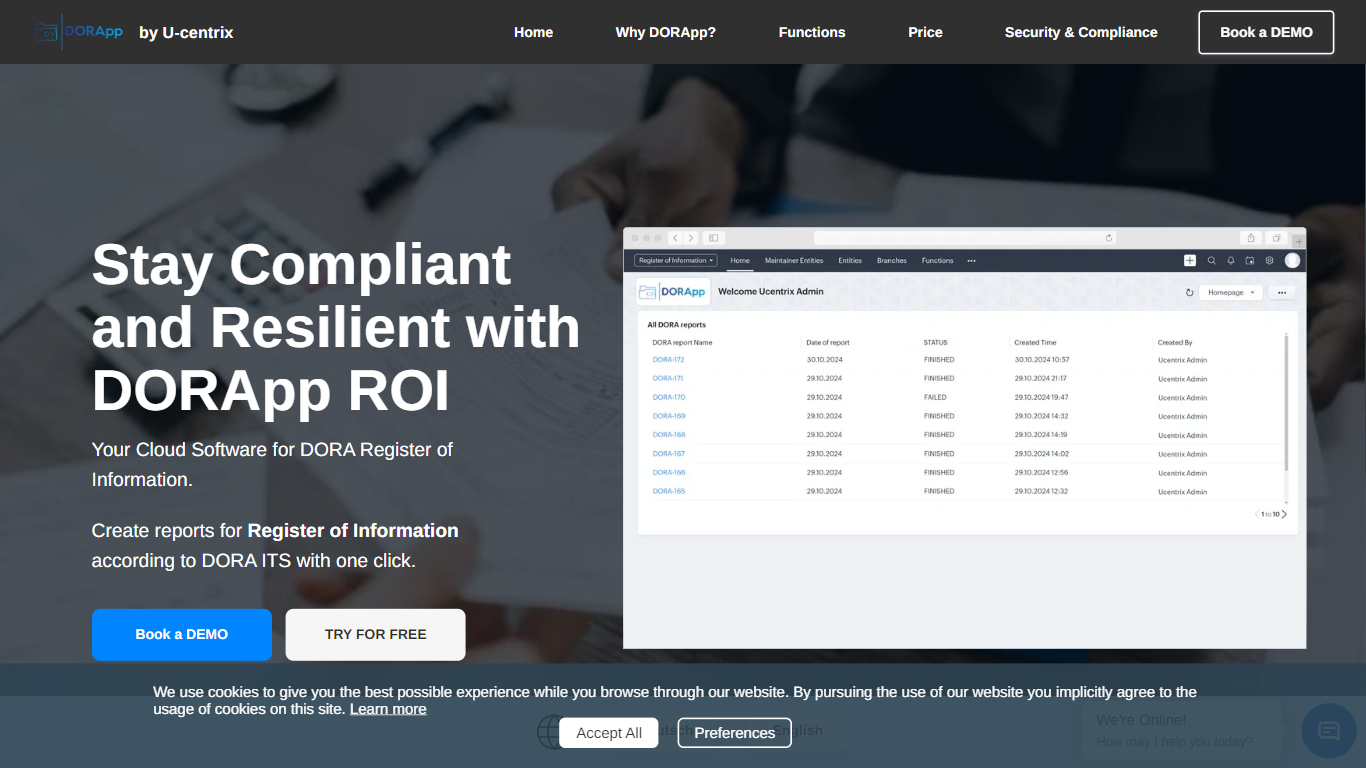This screenshot has width=1366, height=768.
Task: Select the Functions tab in the app screenshot
Action: click(x=938, y=261)
